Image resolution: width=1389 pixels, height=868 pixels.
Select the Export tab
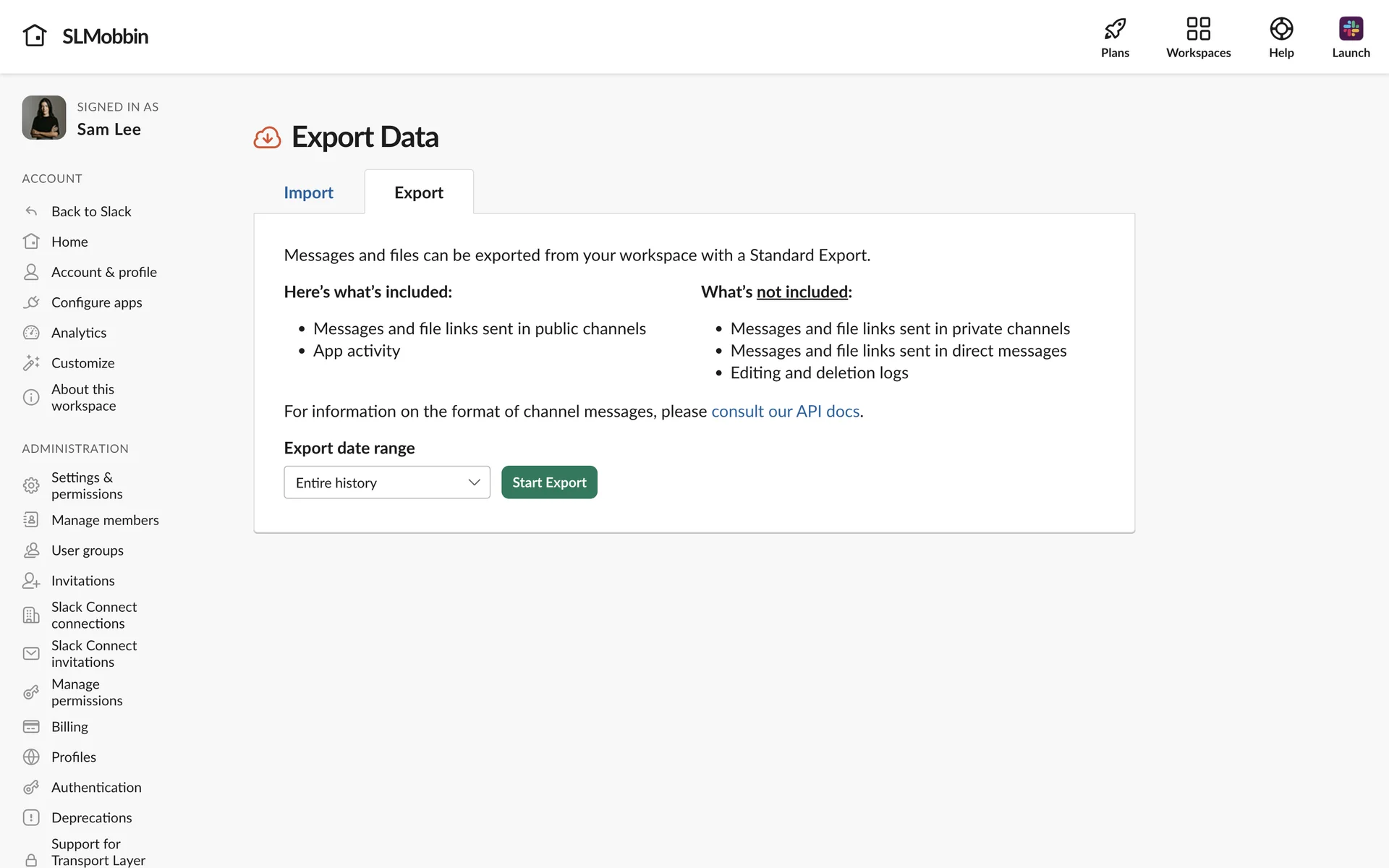click(x=418, y=192)
